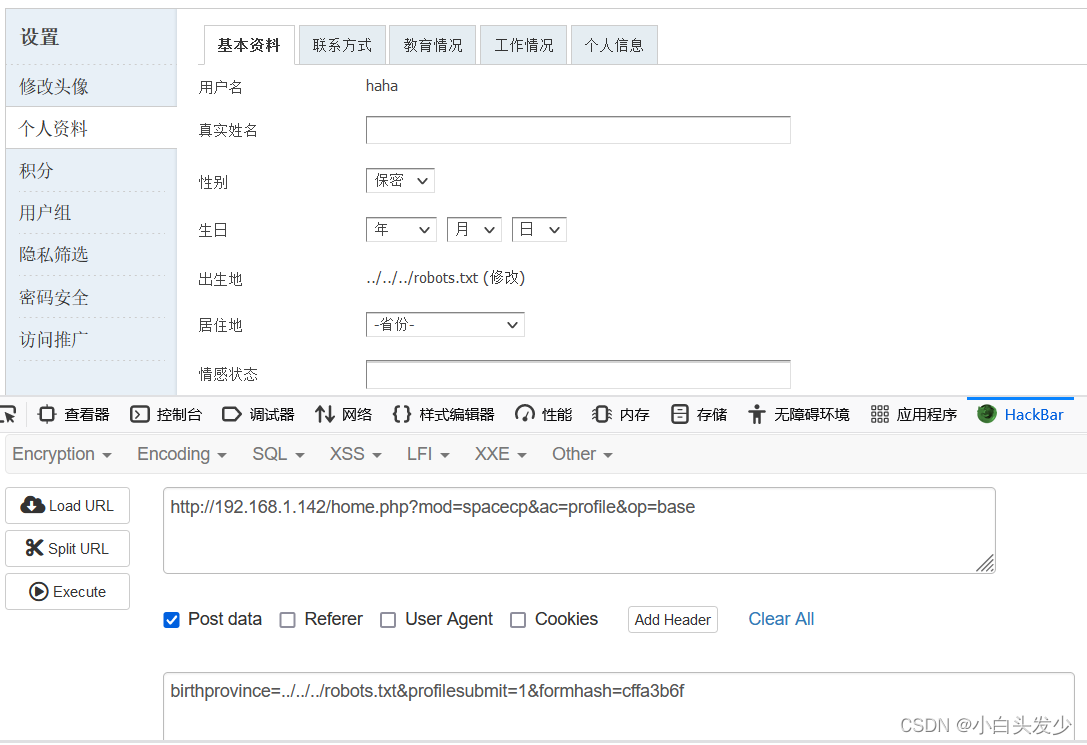Enable the Referer checkbox
Viewport: 1087px width, 745px height.
point(287,620)
